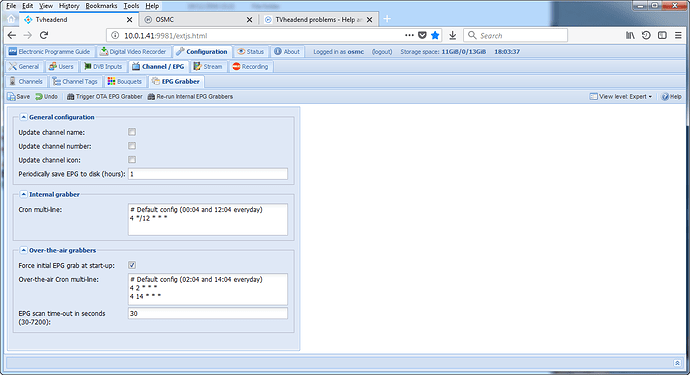
Task: Open the Firefox home tab icon
Action: 11,19
